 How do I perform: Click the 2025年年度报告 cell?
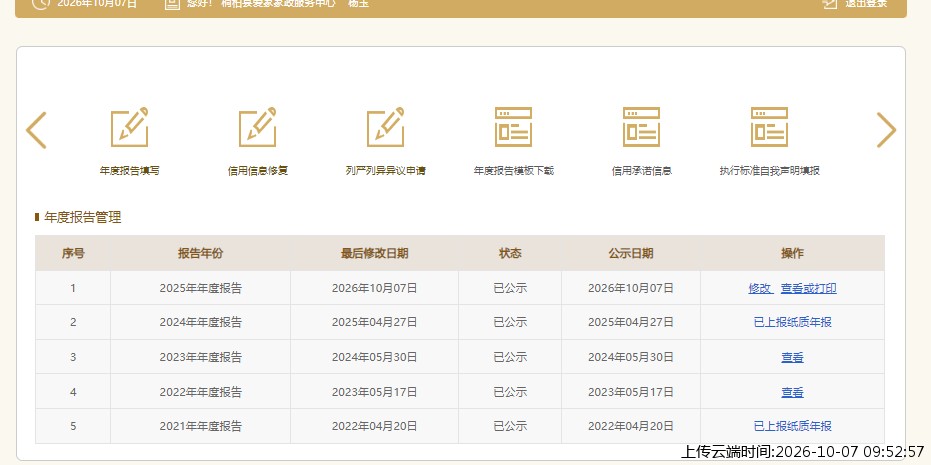(x=201, y=289)
